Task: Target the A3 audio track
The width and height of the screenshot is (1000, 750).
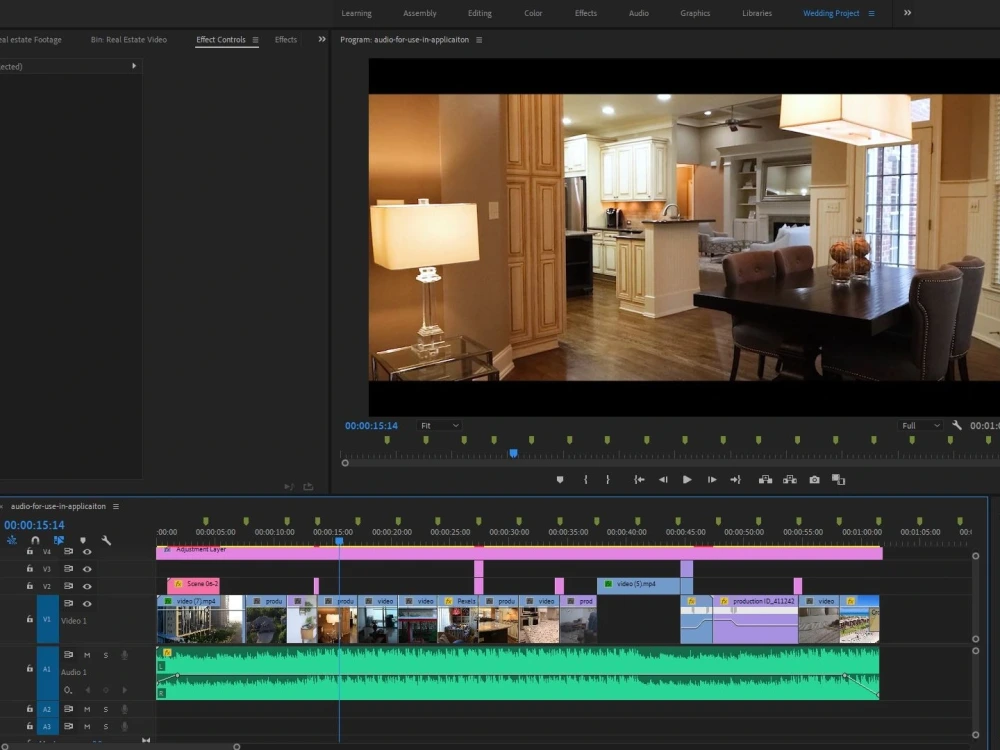Action: [x=47, y=726]
